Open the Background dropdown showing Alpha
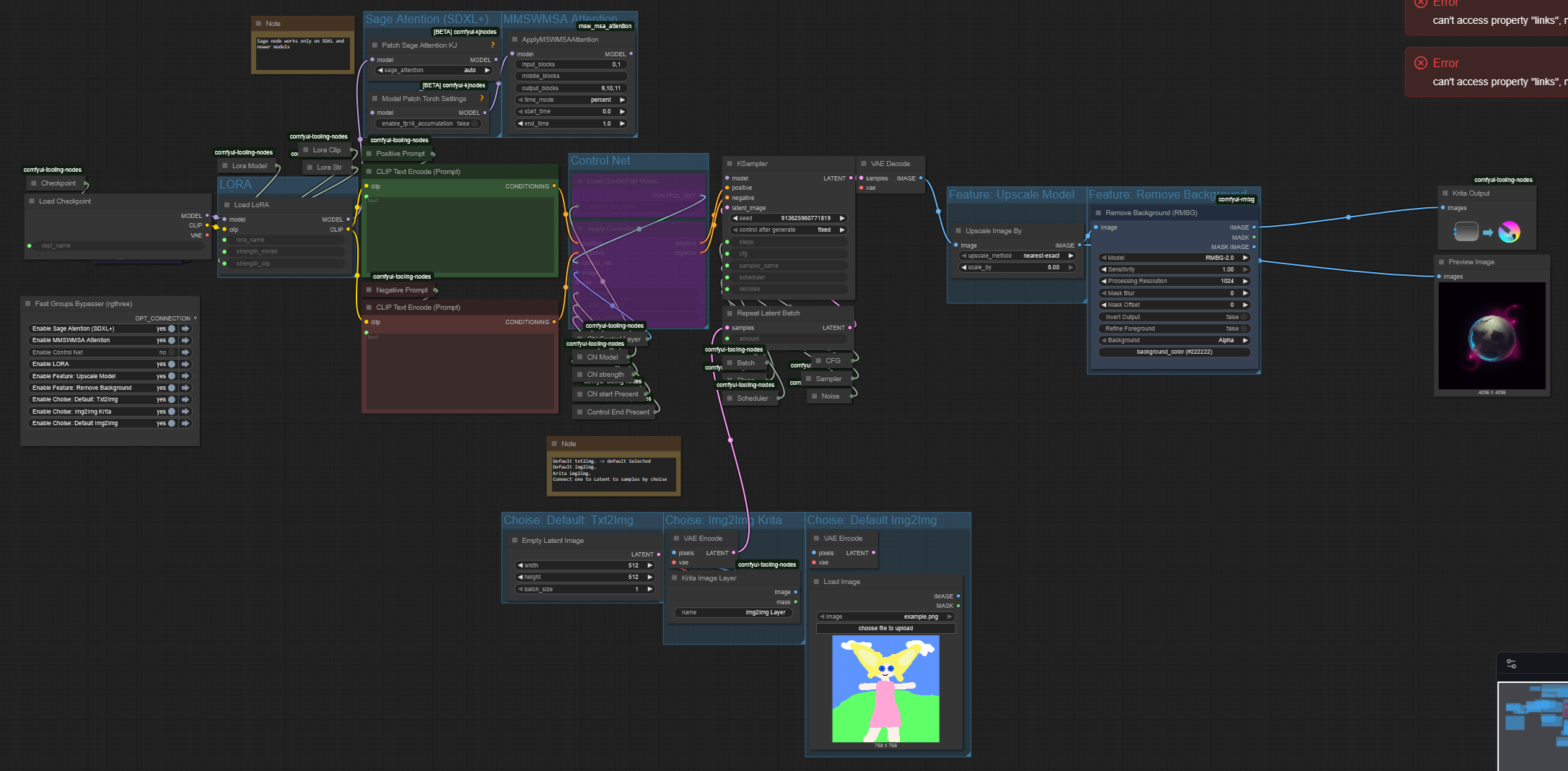The image size is (1568, 771). tap(1174, 340)
